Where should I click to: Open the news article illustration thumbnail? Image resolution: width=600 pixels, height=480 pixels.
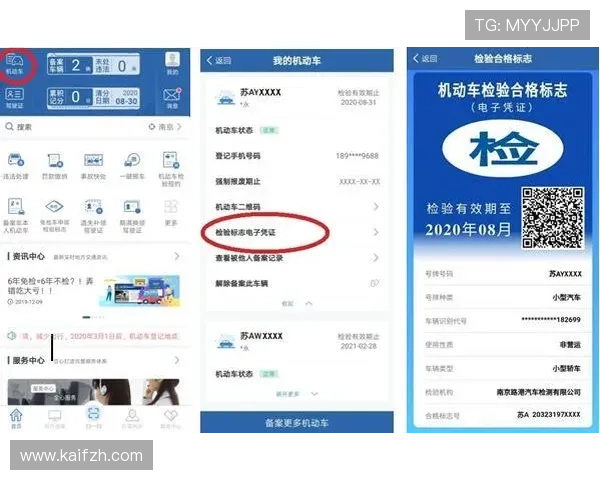pyautogui.click(x=139, y=291)
